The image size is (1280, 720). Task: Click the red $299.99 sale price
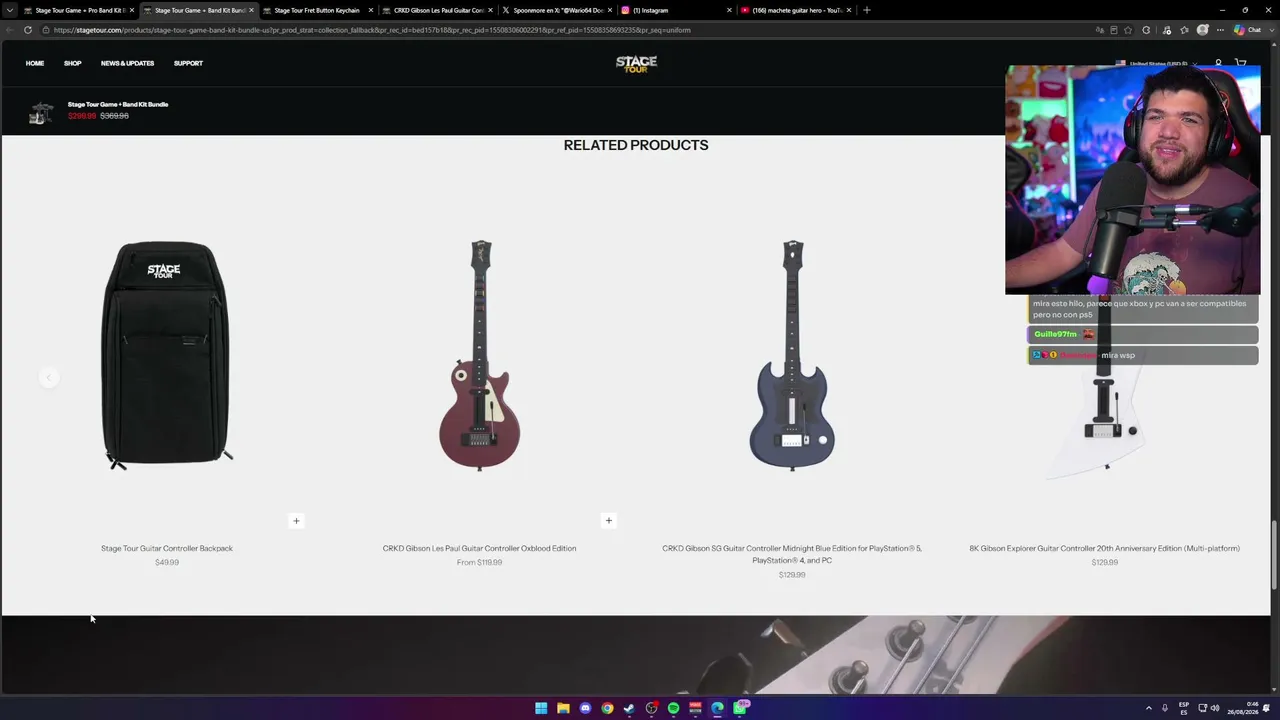(82, 116)
